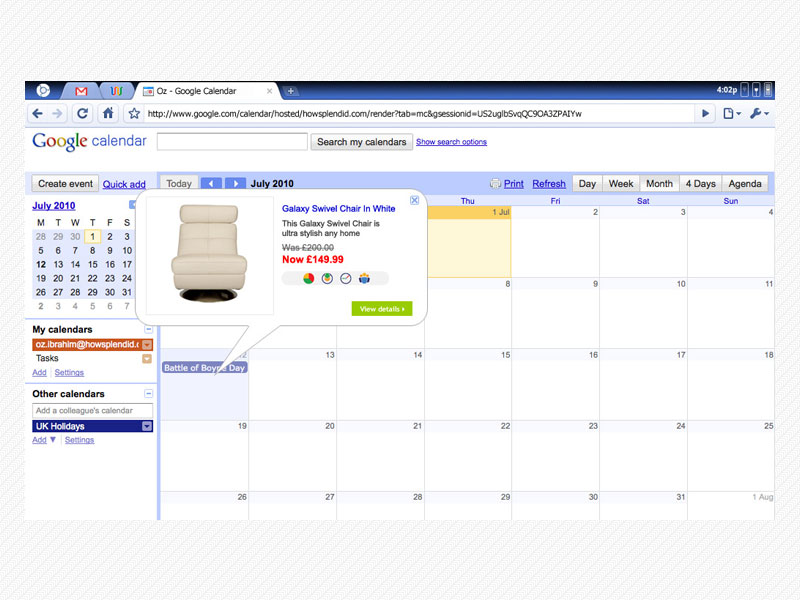Open the battery status icon
The width and height of the screenshot is (800, 600).
pos(767,90)
